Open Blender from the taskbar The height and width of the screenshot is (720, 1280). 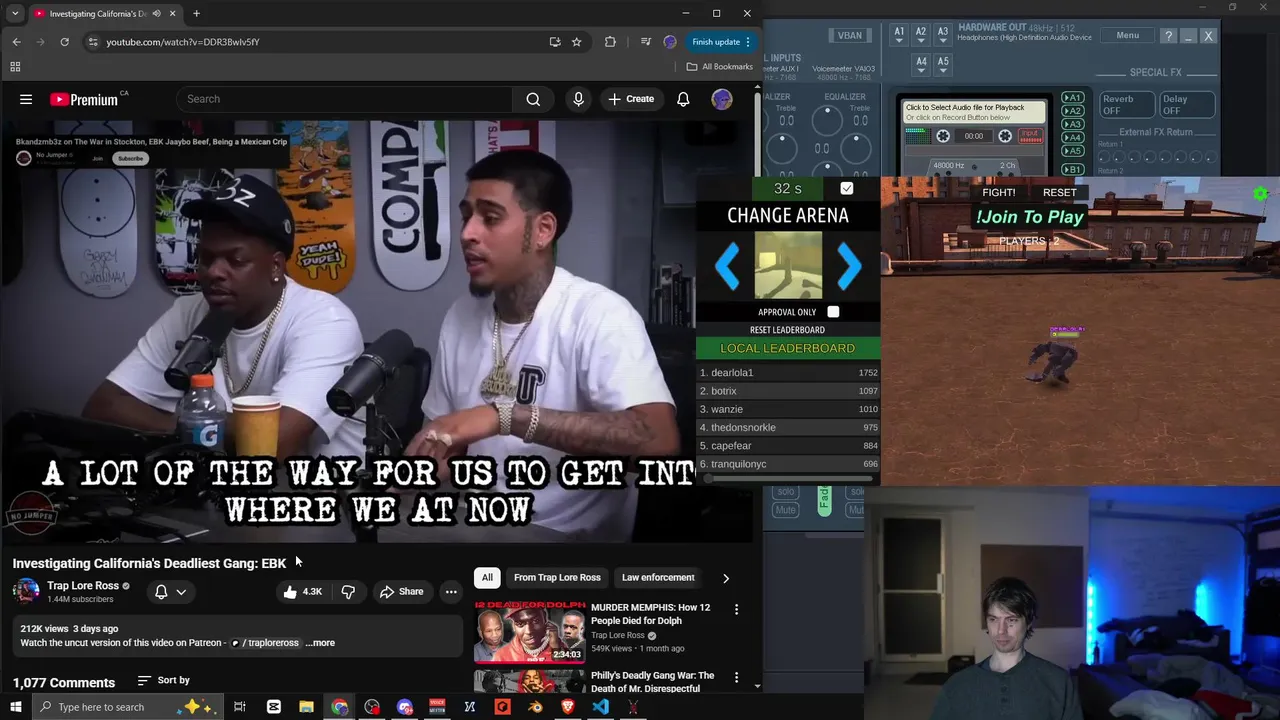[535, 707]
